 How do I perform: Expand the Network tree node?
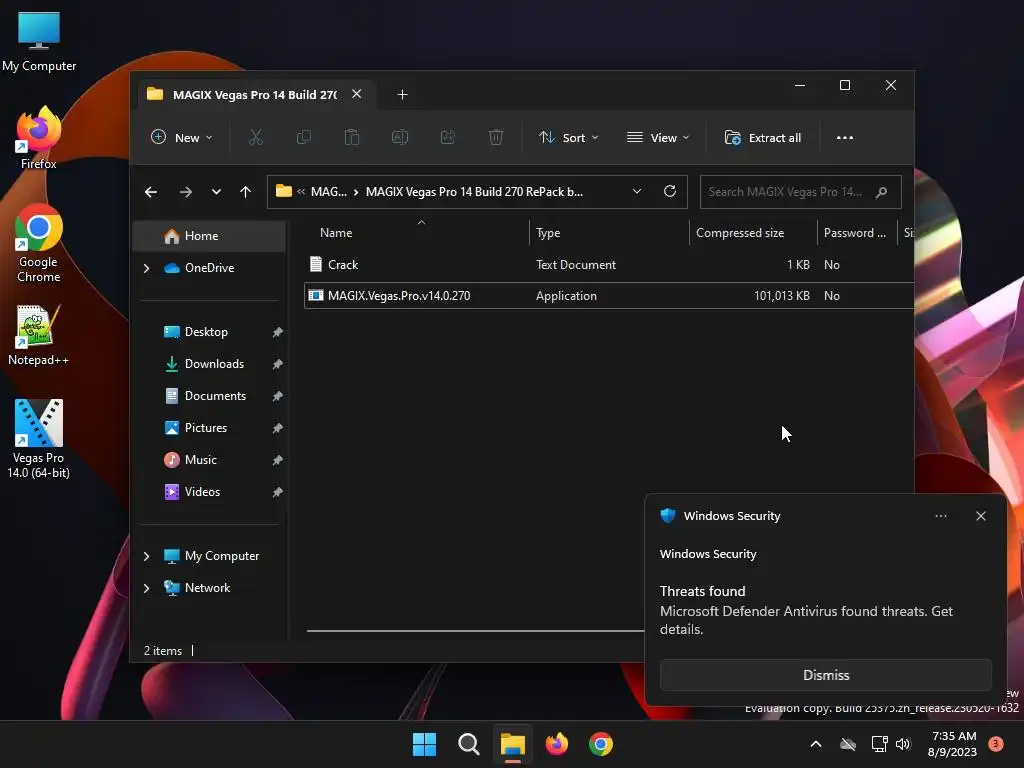pyautogui.click(x=147, y=588)
